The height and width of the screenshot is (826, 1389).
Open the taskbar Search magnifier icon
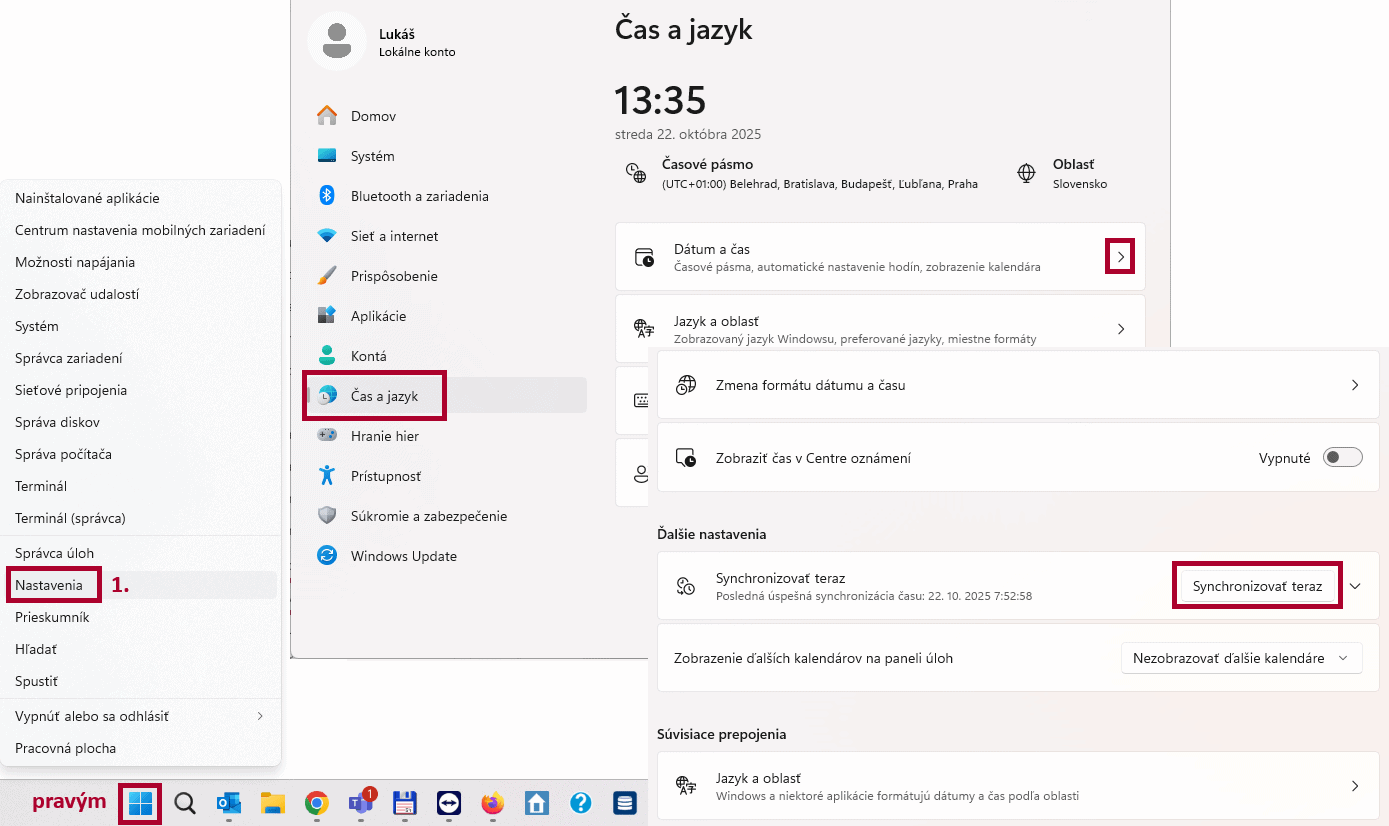point(185,803)
